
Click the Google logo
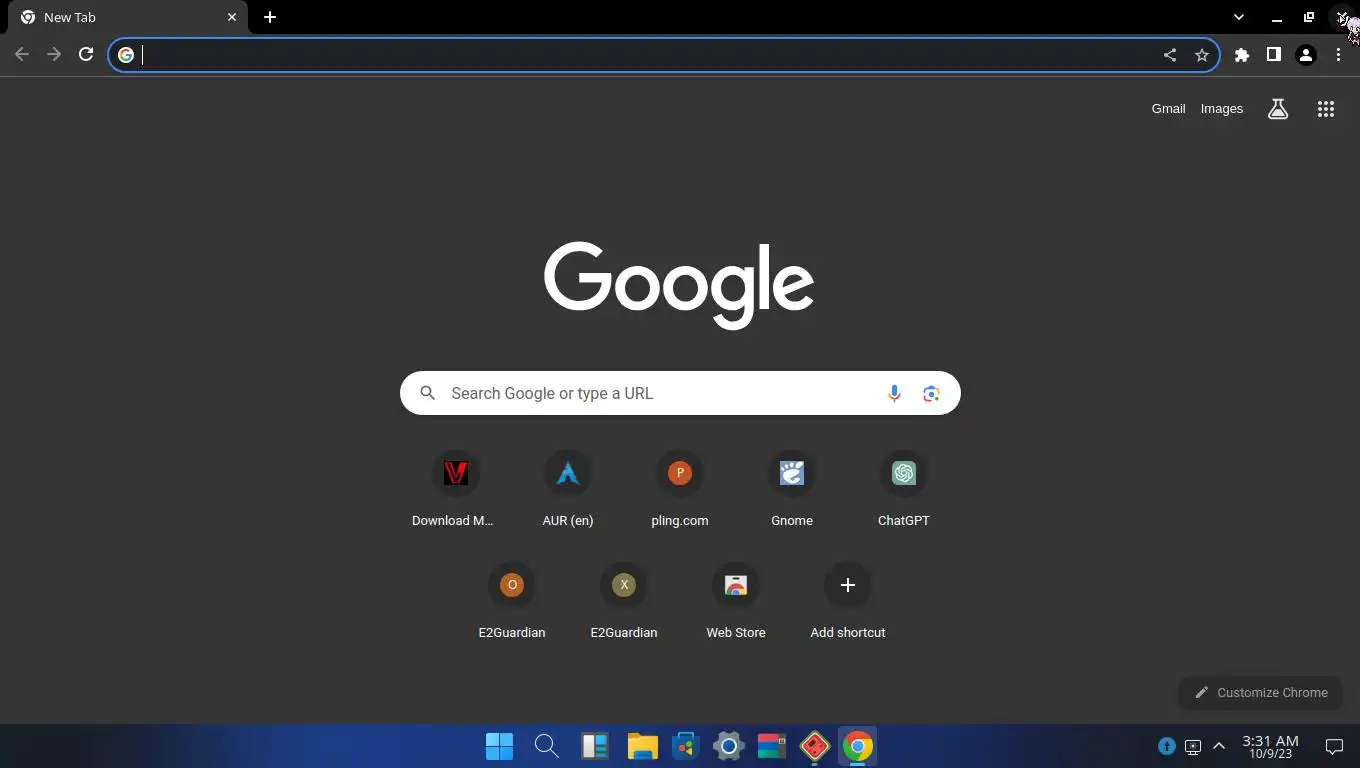tap(679, 285)
